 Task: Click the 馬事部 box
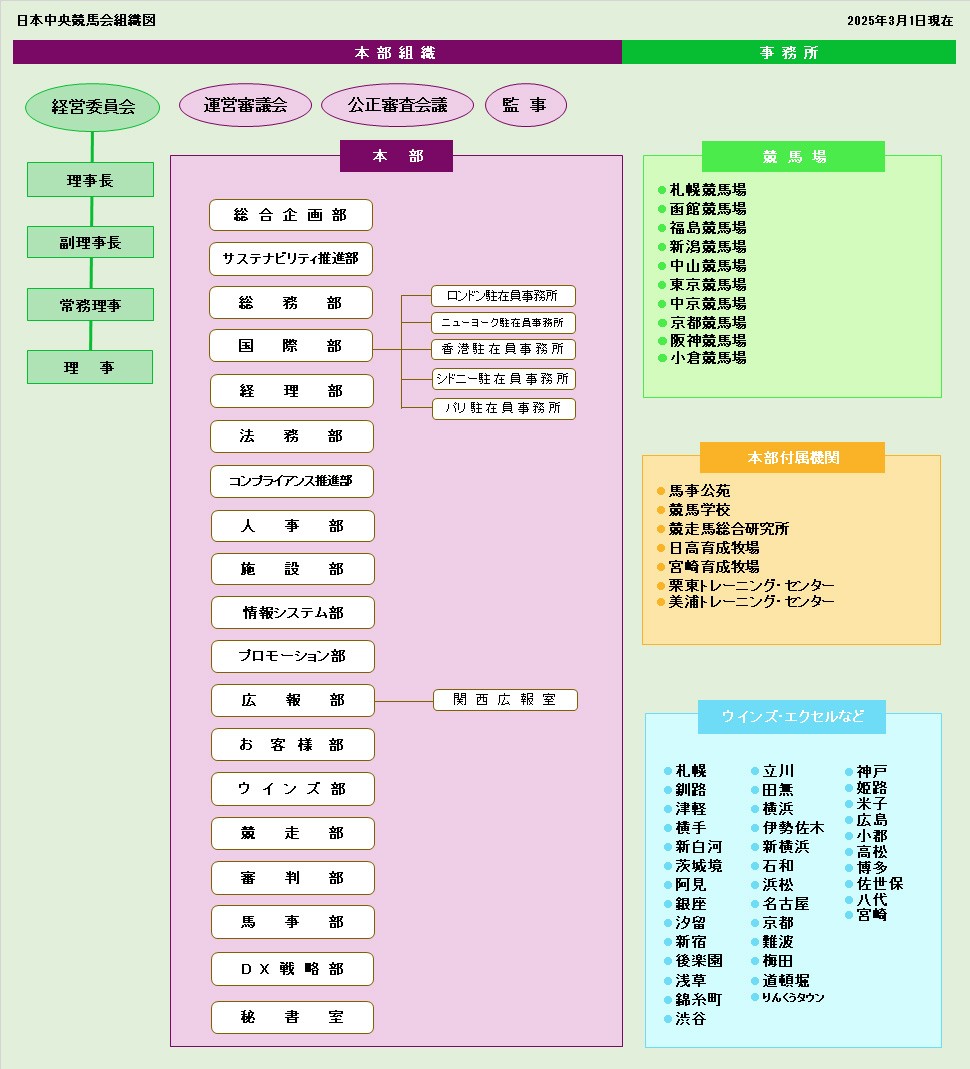(x=292, y=922)
